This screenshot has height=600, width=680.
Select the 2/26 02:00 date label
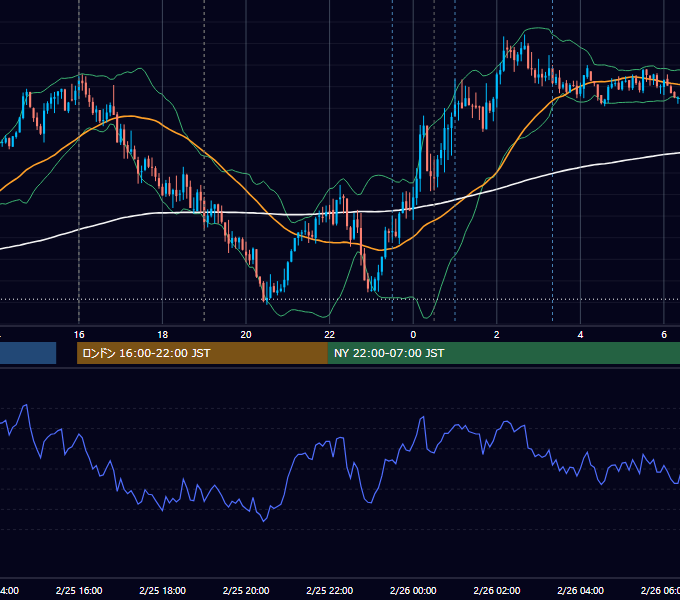point(497,590)
